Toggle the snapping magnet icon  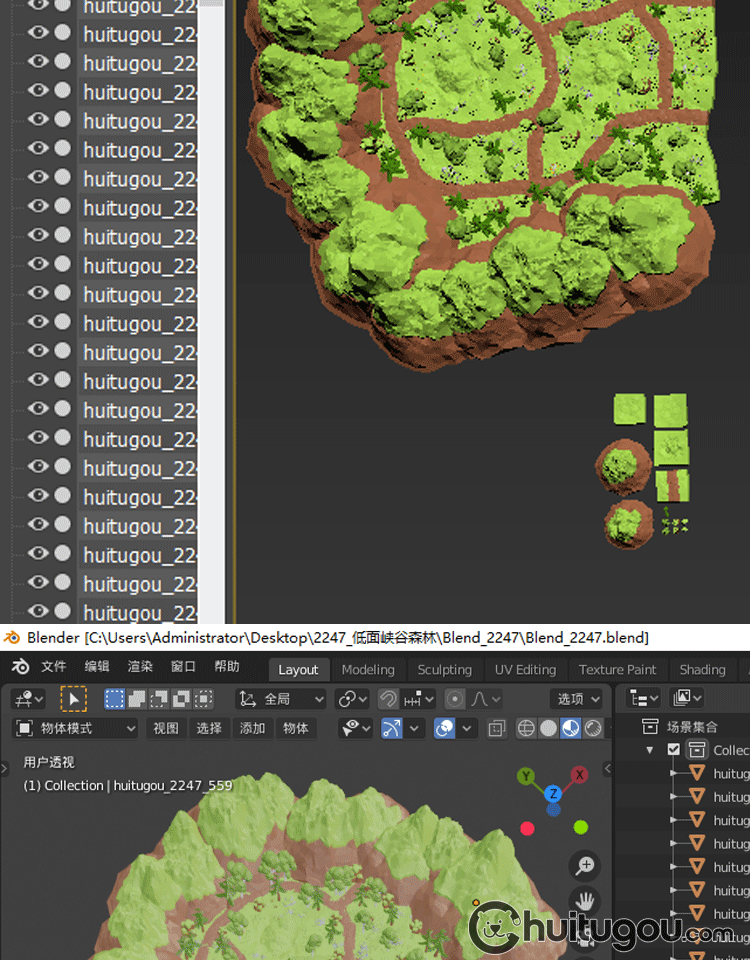[389, 699]
